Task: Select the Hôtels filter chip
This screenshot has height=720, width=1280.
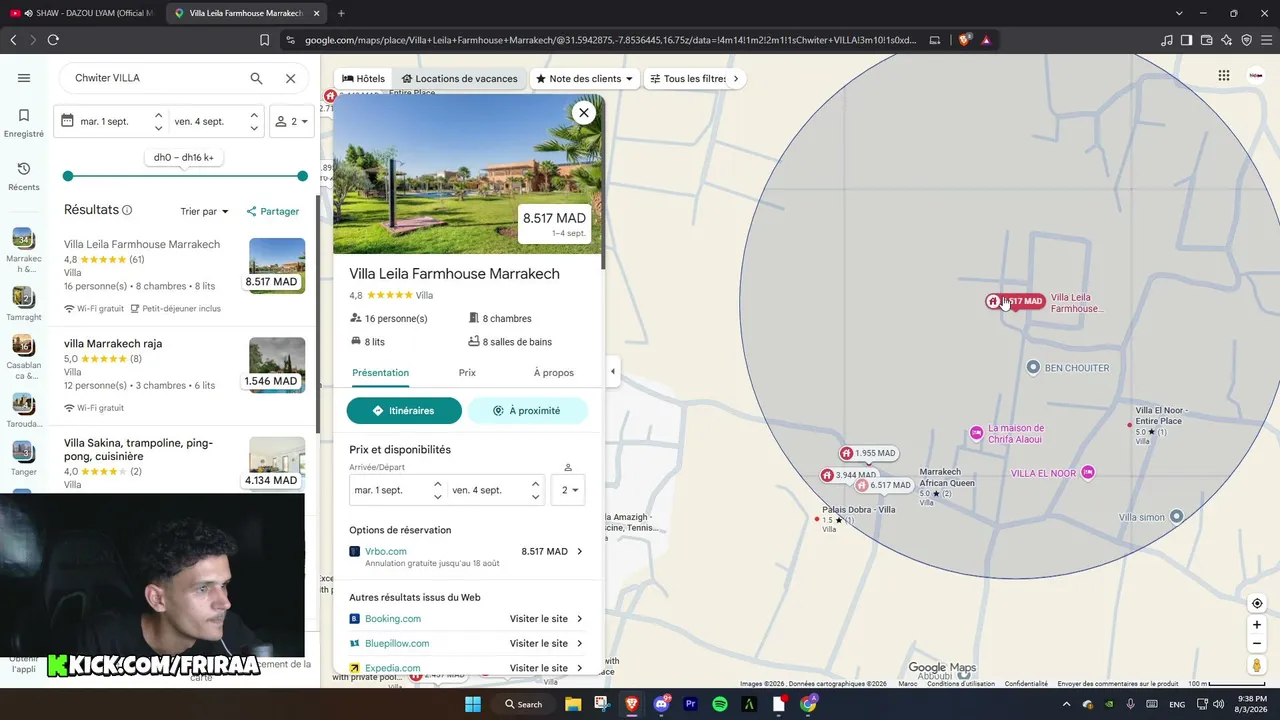Action: 363,78
